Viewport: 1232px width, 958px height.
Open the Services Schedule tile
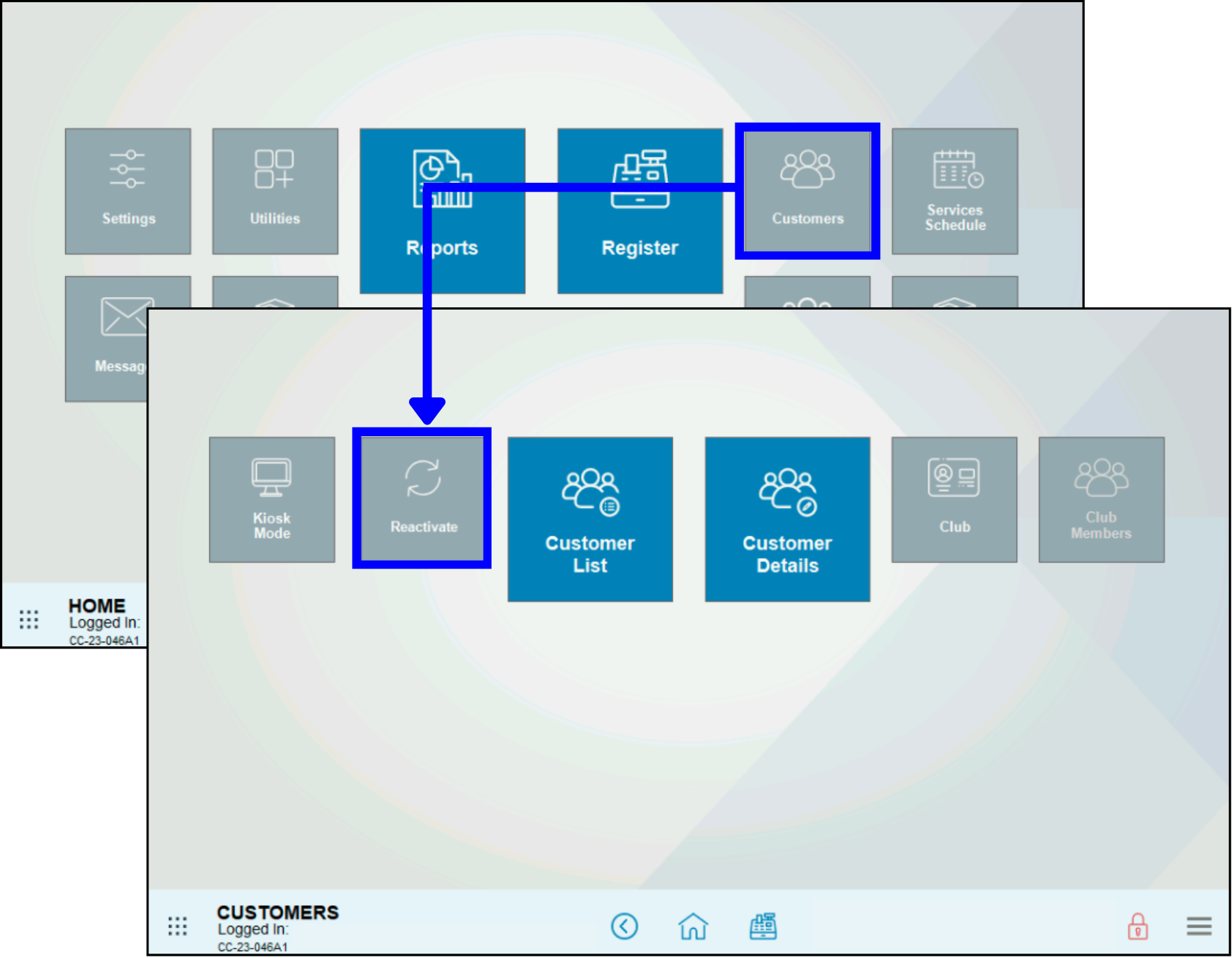(955, 191)
